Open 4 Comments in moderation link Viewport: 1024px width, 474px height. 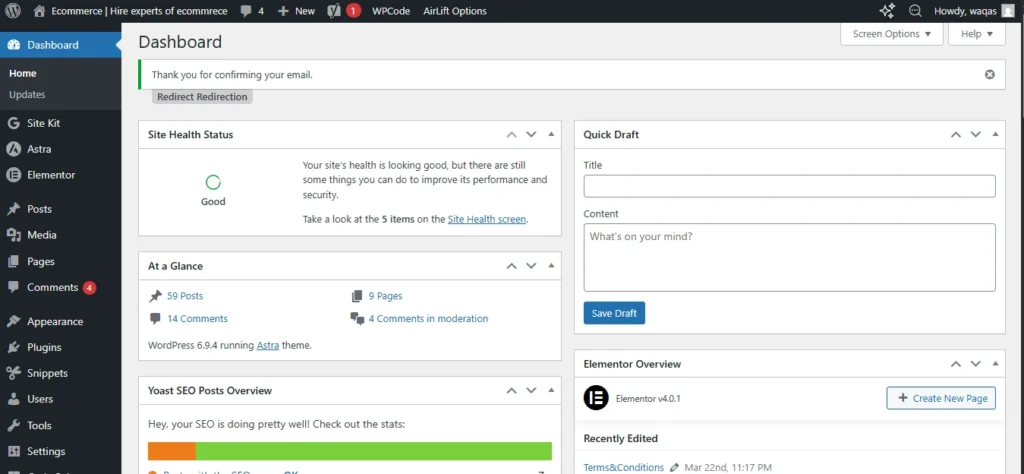[428, 319]
